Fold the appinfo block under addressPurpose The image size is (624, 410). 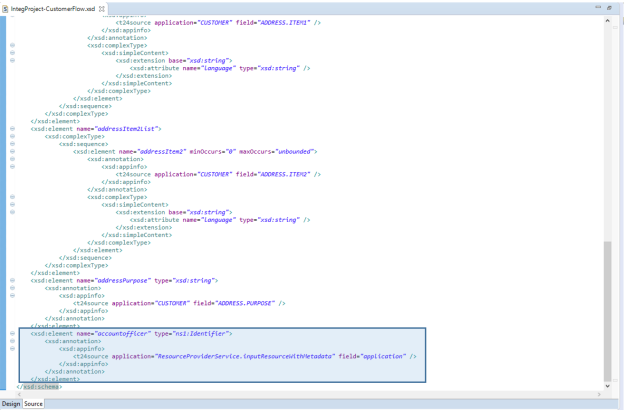pos(12,295)
